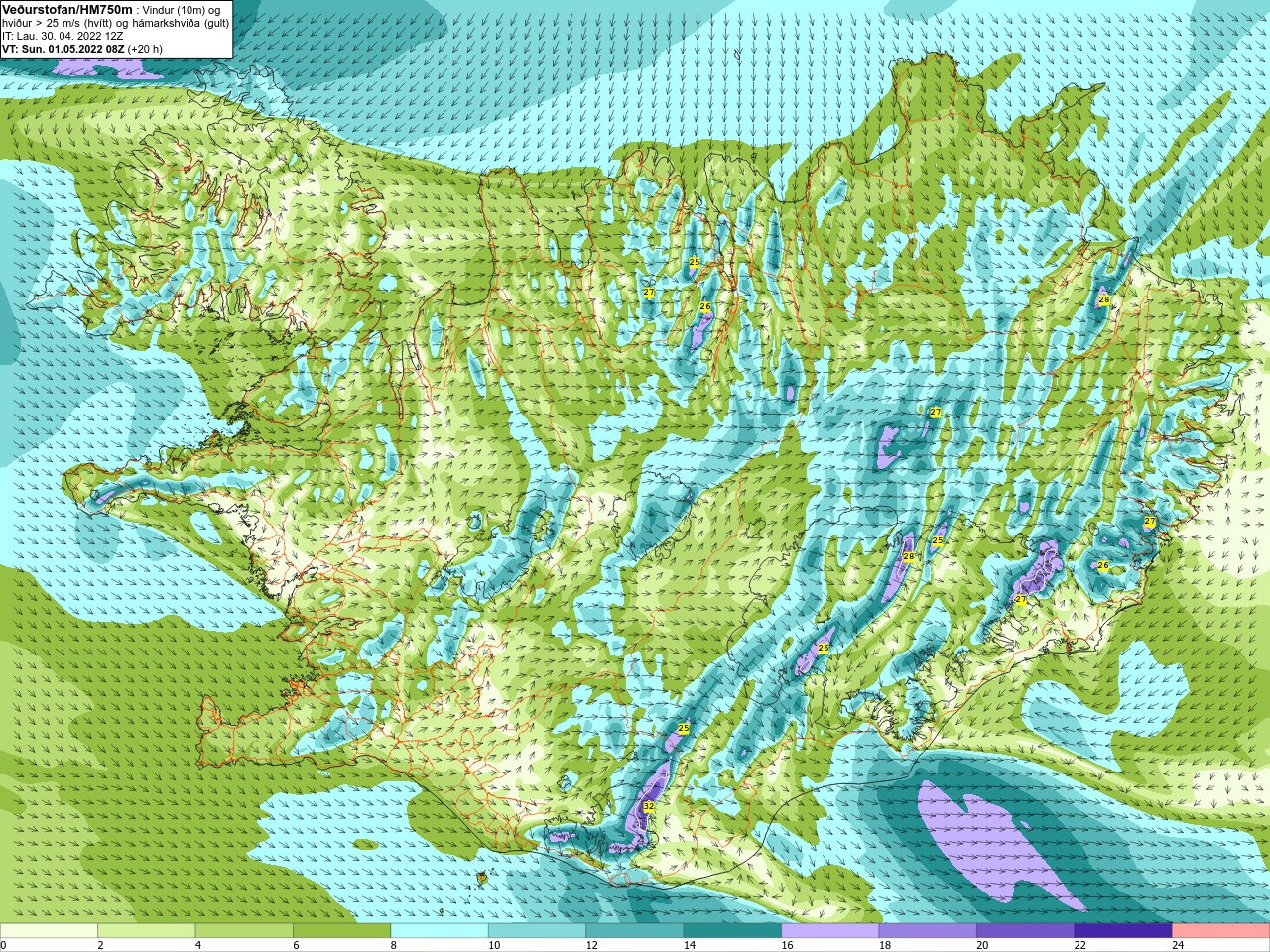Select the 'Vindur (10m) og' caption text
This screenshot has width=1270, height=952.
(x=184, y=10)
